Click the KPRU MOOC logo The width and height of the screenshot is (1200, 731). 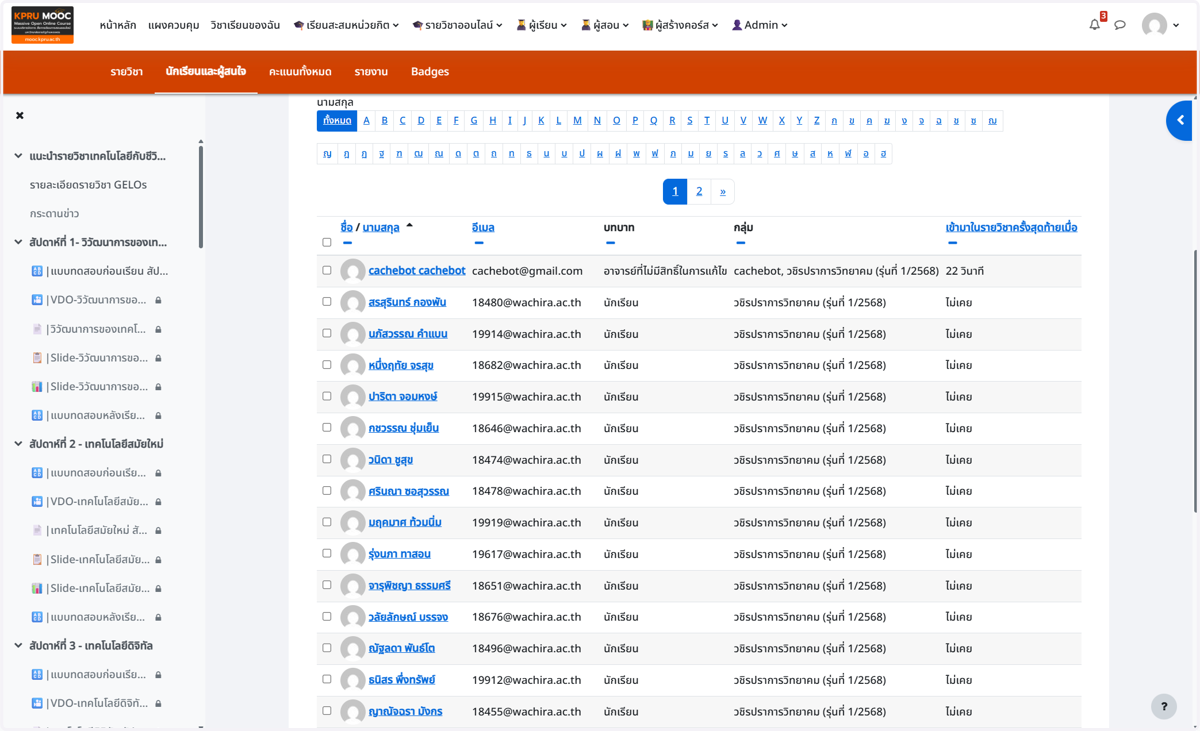point(42,25)
